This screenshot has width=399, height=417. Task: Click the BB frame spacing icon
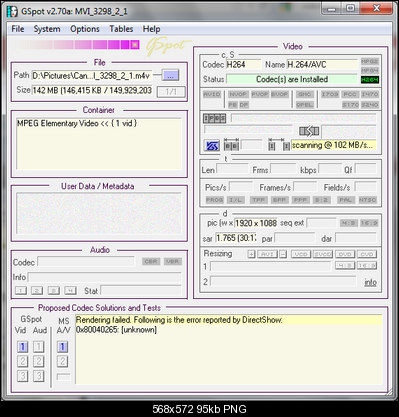(231, 145)
